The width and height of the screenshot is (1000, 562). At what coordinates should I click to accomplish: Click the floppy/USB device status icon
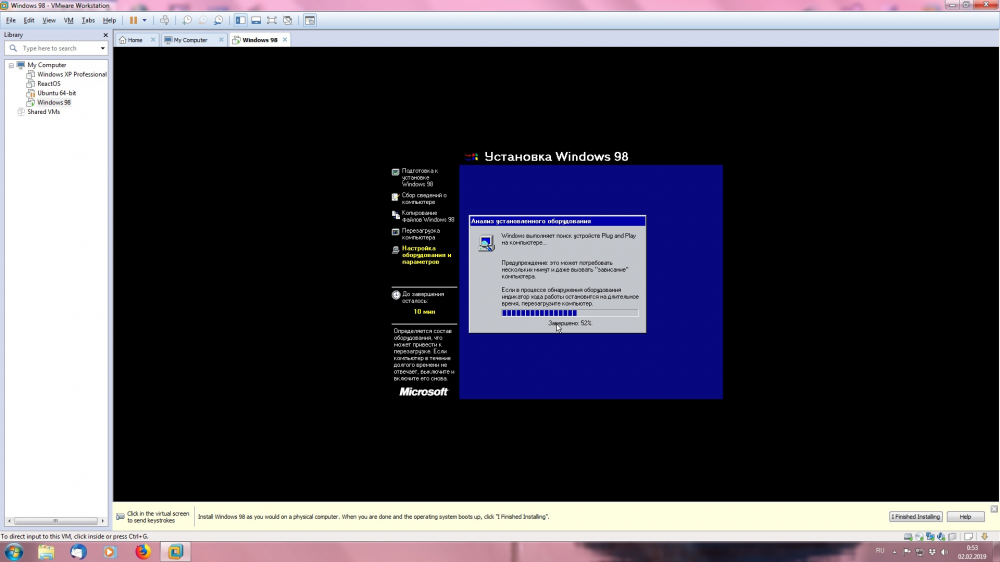[953, 536]
